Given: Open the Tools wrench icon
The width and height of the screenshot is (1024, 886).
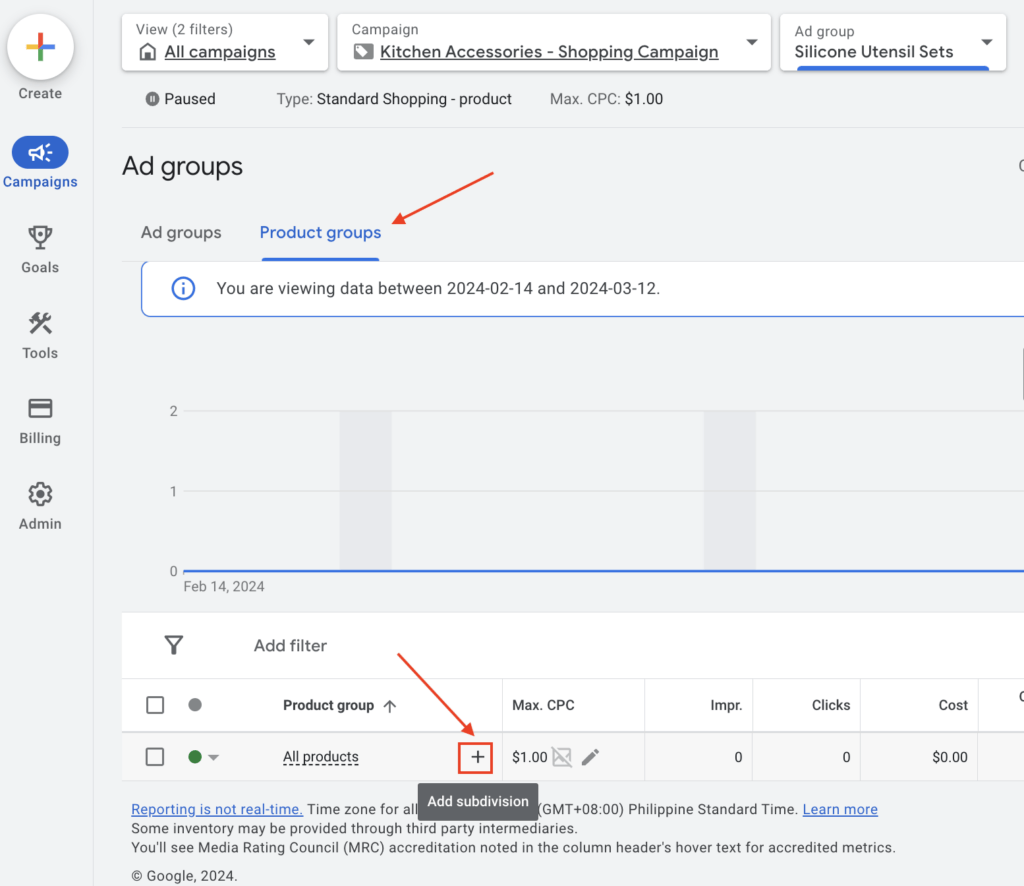Looking at the screenshot, I should (x=40, y=323).
